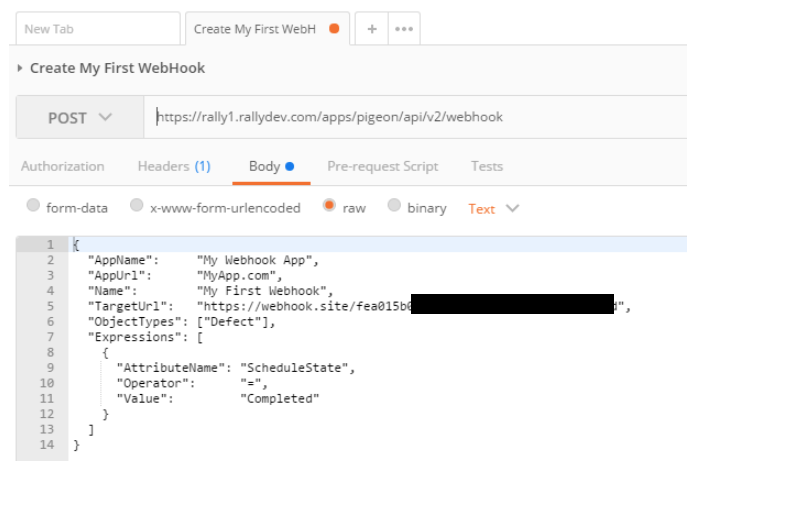The width and height of the screenshot is (809, 512).
Task: Click the plus icon to open a new tab
Action: point(371,29)
